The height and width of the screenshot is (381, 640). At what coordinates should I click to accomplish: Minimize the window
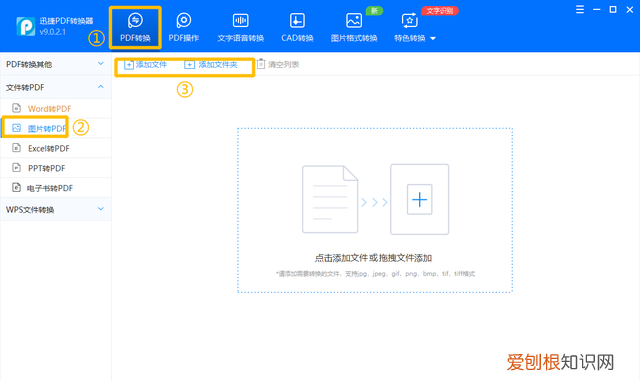click(x=596, y=9)
